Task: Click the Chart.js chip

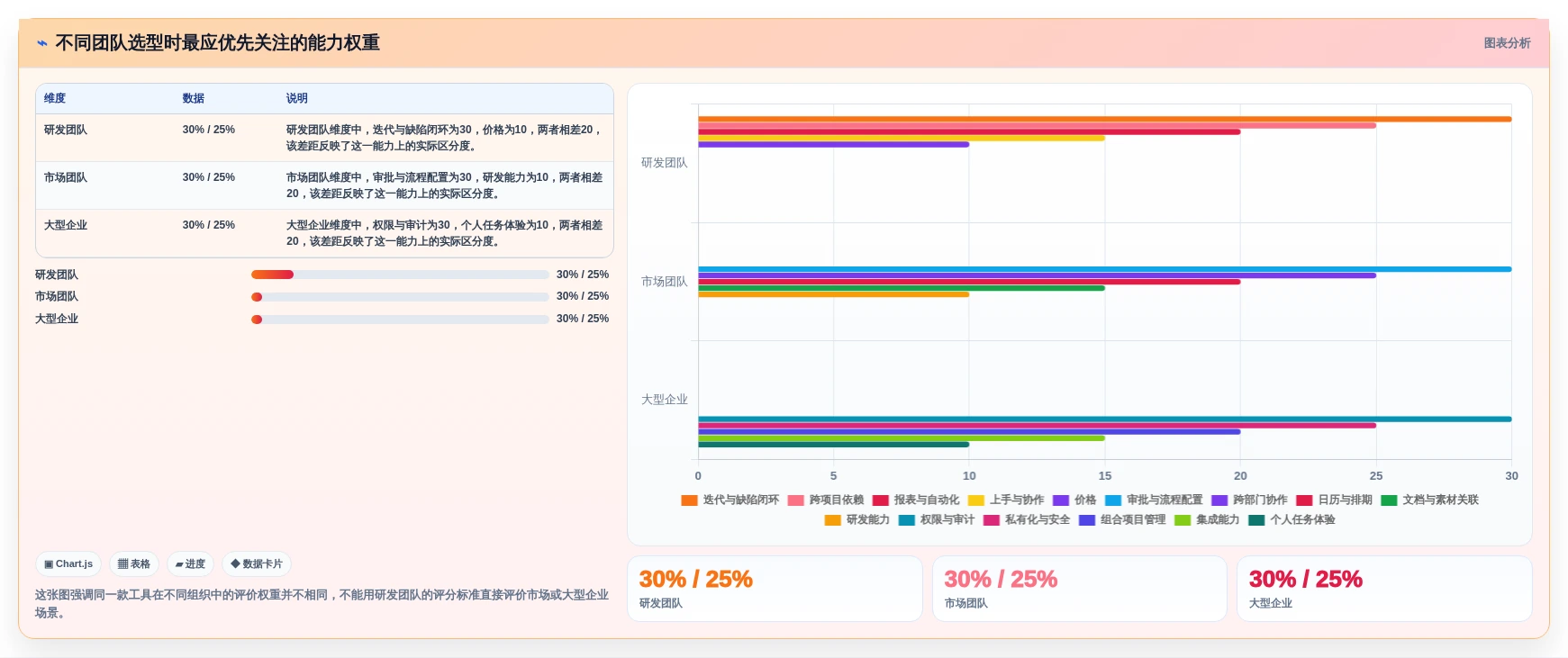Action: [x=68, y=564]
